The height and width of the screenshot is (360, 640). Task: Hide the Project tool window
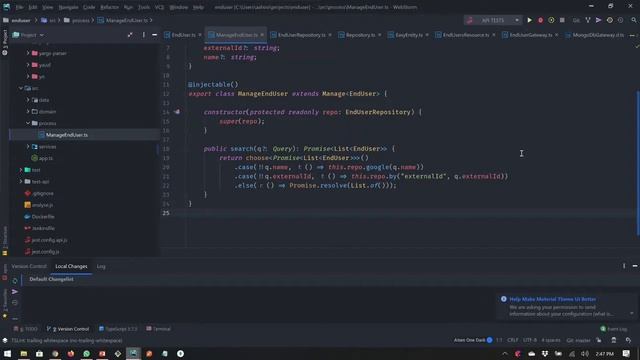point(154,35)
